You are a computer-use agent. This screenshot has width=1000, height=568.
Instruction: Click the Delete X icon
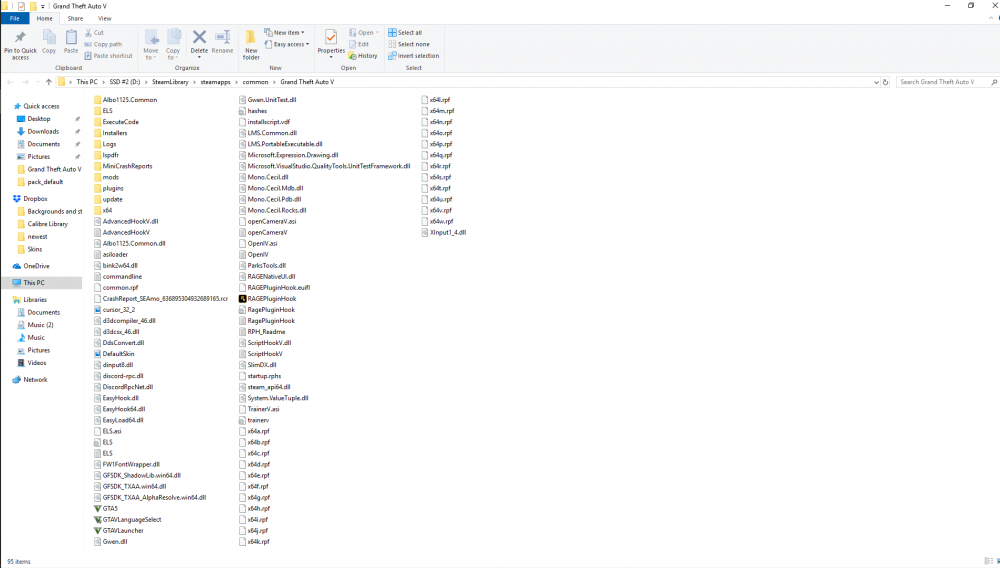[x=199, y=38]
